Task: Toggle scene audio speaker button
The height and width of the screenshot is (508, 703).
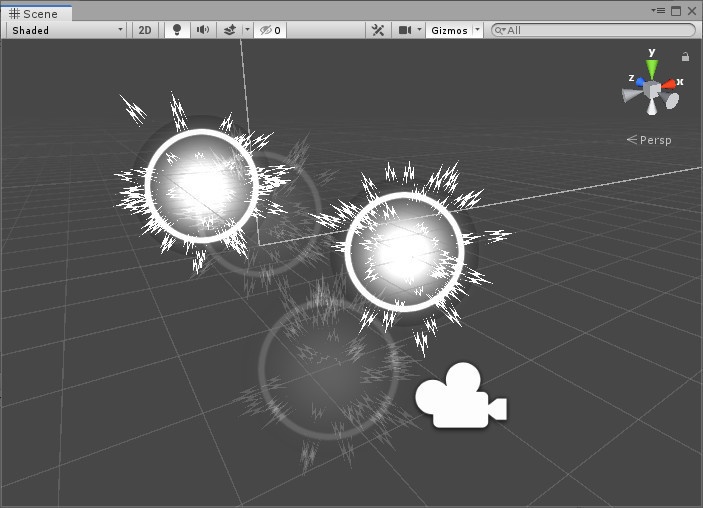Action: pos(203,30)
